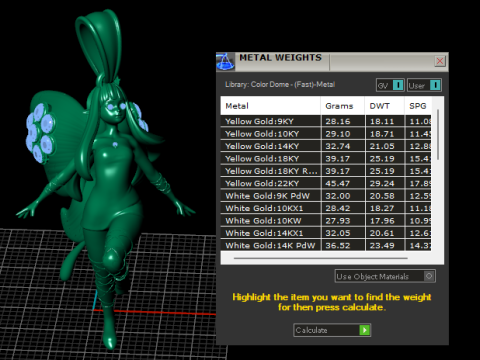This screenshot has width=480, height=360.
Task: Click the 17.96 DWT cell
Action: click(385, 221)
